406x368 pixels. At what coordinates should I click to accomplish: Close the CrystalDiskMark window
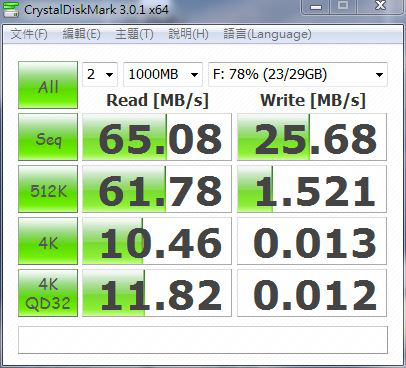[x=380, y=7]
